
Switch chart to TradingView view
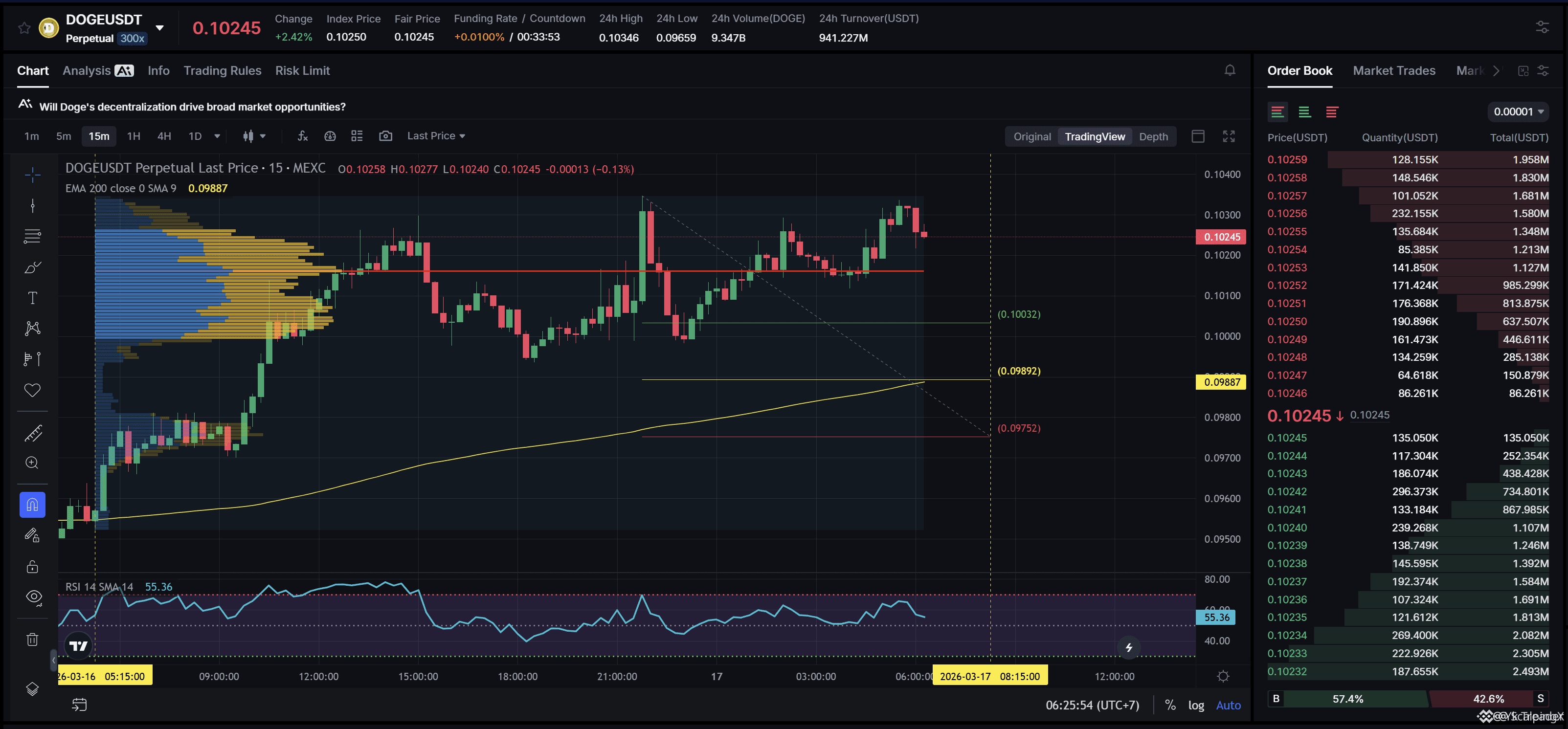1095,137
